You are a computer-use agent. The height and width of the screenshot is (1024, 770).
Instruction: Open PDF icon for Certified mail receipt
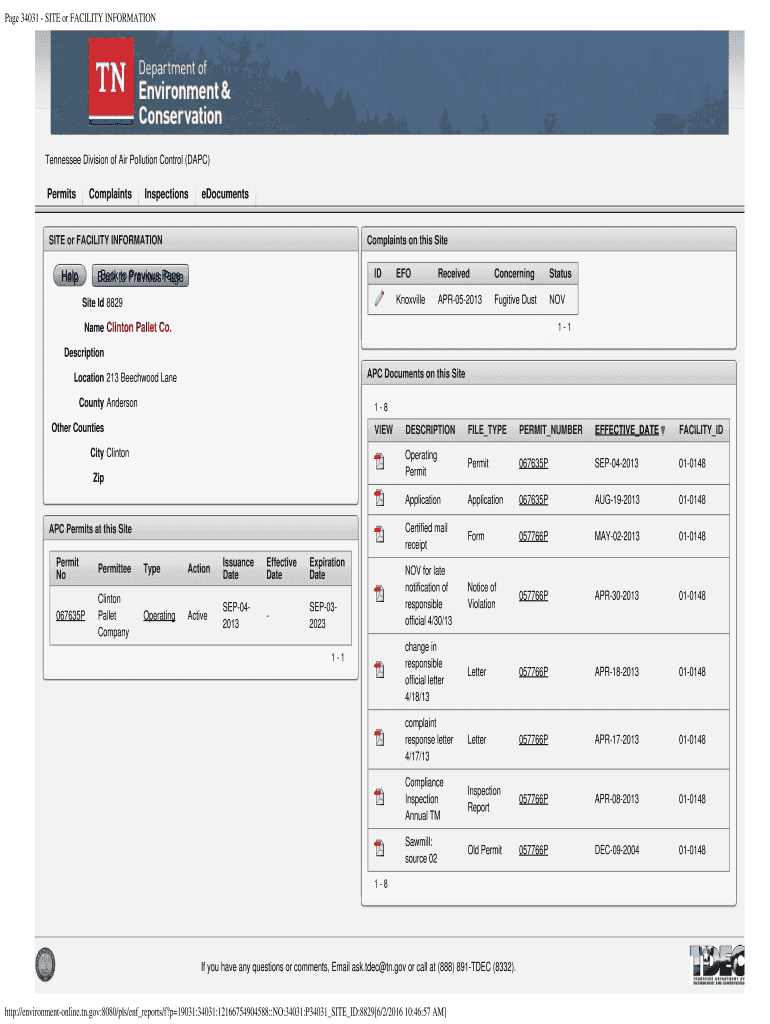point(379,536)
